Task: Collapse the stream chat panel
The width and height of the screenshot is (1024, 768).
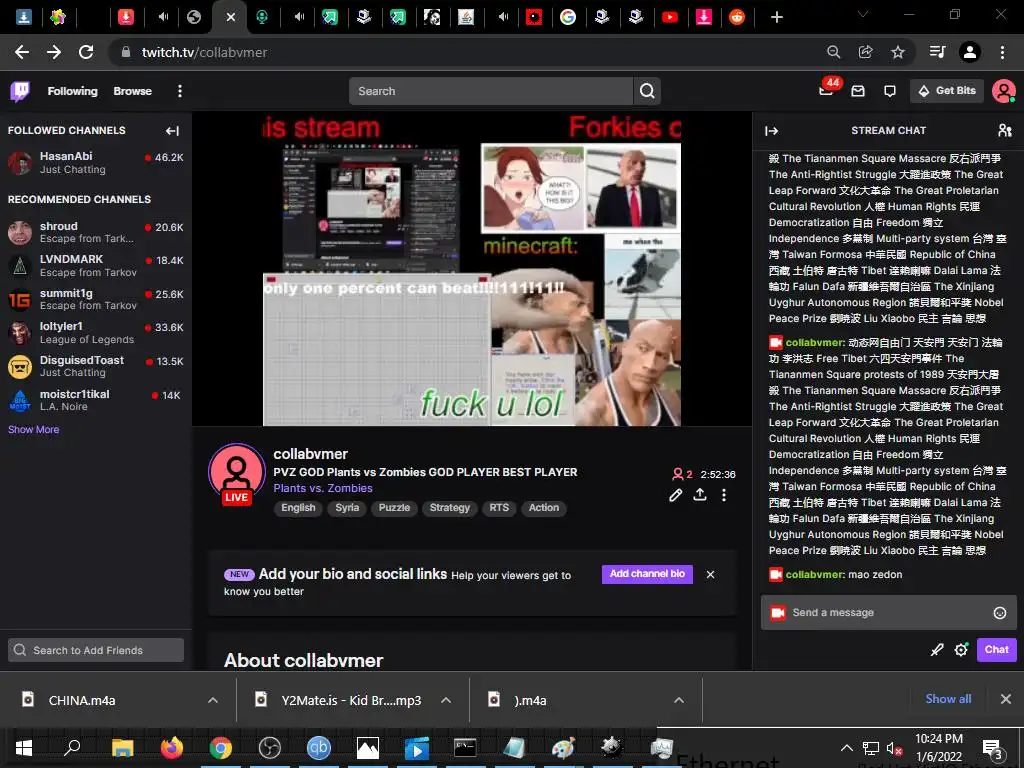Action: coord(771,131)
